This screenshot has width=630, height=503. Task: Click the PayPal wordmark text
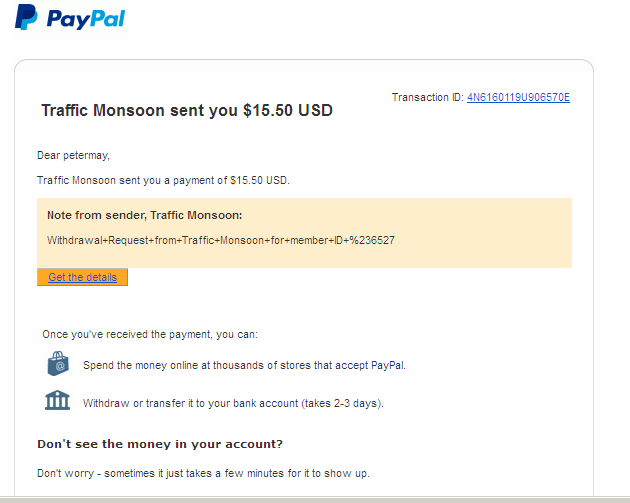tap(86, 19)
